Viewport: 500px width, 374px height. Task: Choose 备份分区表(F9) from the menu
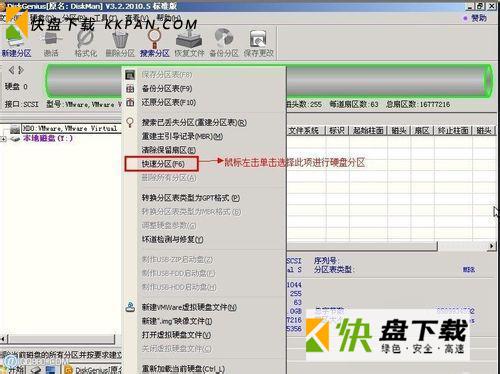coord(167,89)
